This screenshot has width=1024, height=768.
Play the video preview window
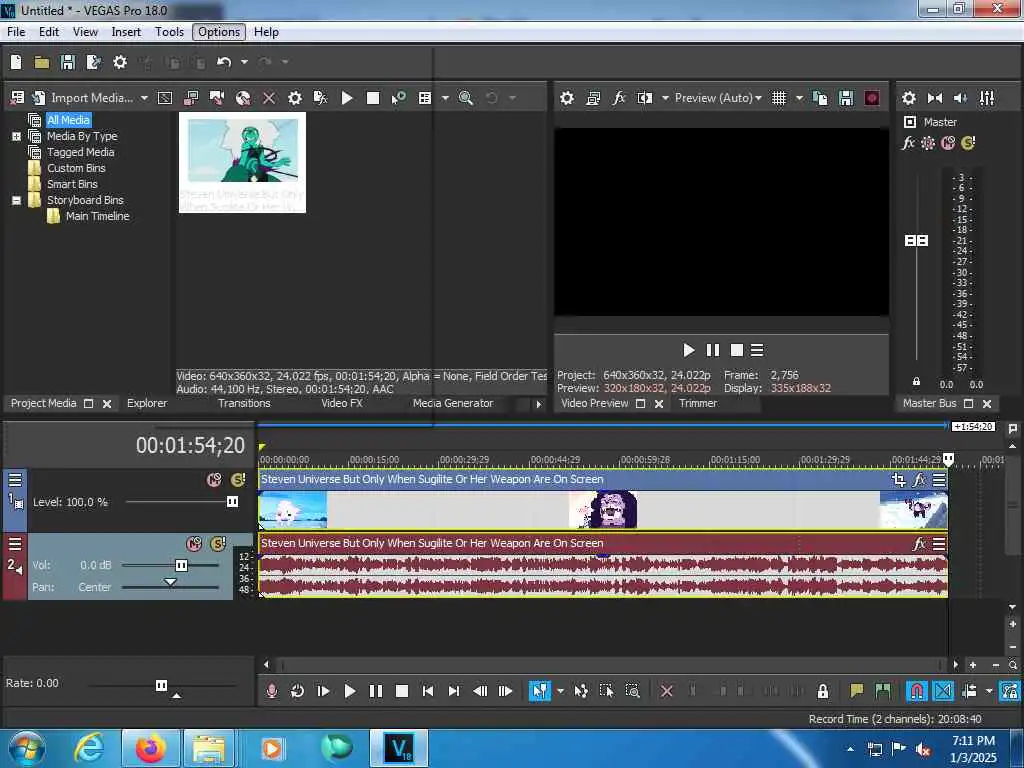(688, 350)
